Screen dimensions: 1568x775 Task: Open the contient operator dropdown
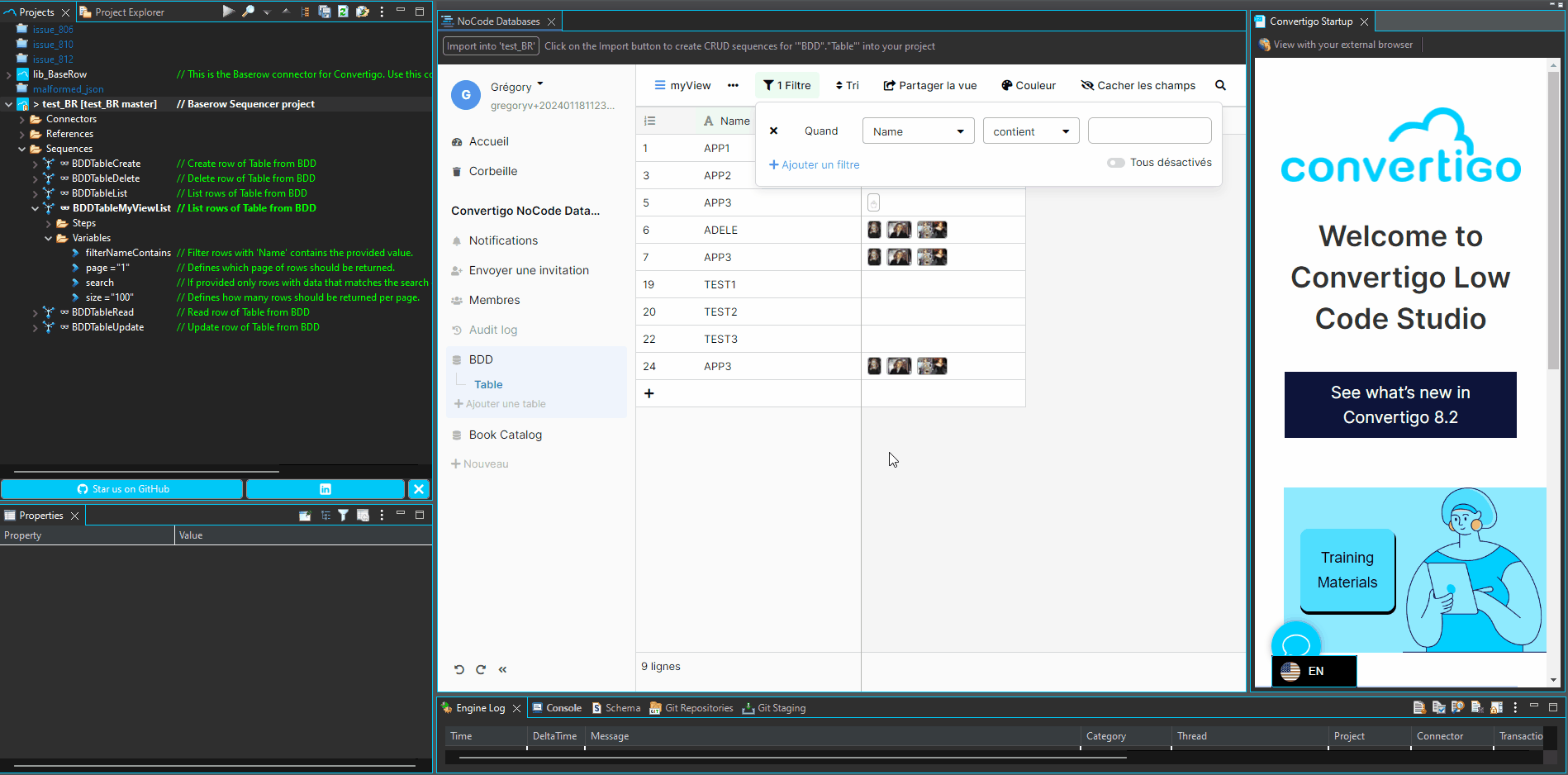point(1030,131)
